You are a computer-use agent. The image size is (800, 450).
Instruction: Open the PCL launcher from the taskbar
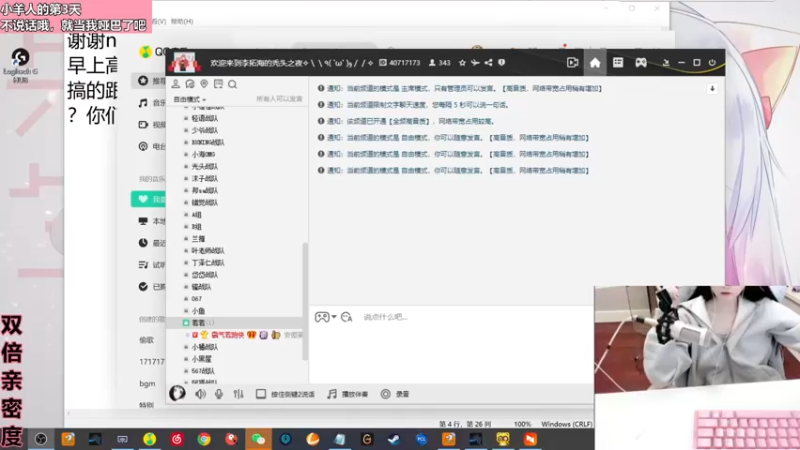pos(421,439)
